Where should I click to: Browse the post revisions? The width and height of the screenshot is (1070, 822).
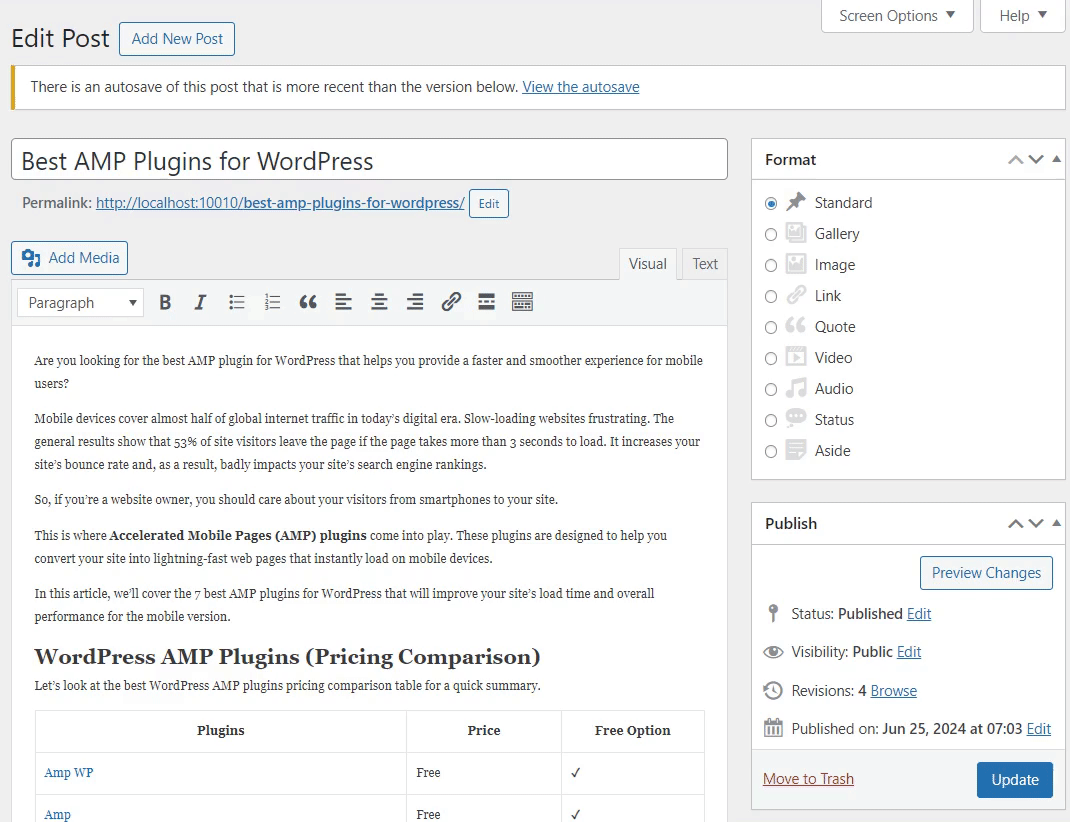coord(893,691)
